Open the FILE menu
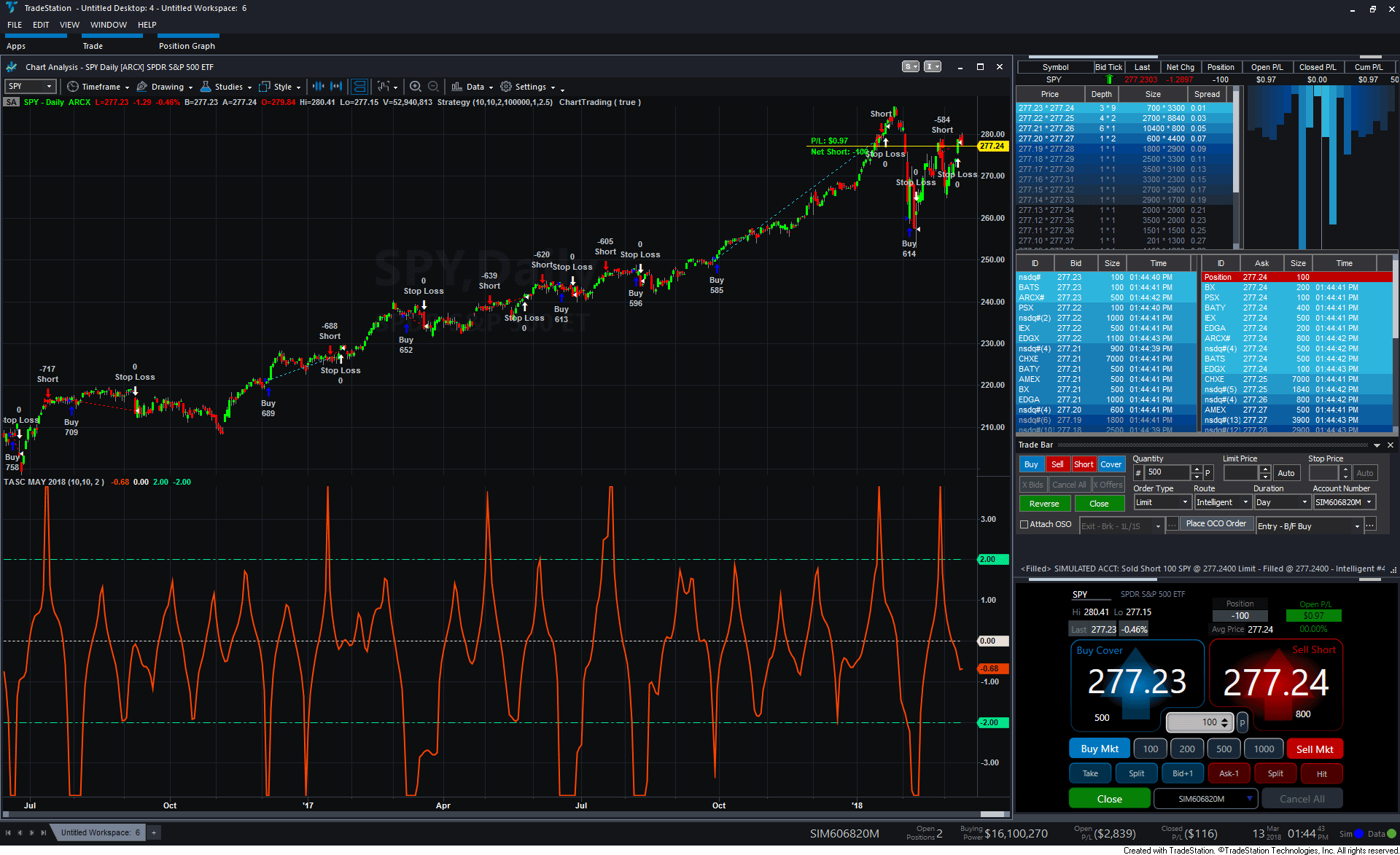Viewport: 1400px width, 855px height. (15, 25)
